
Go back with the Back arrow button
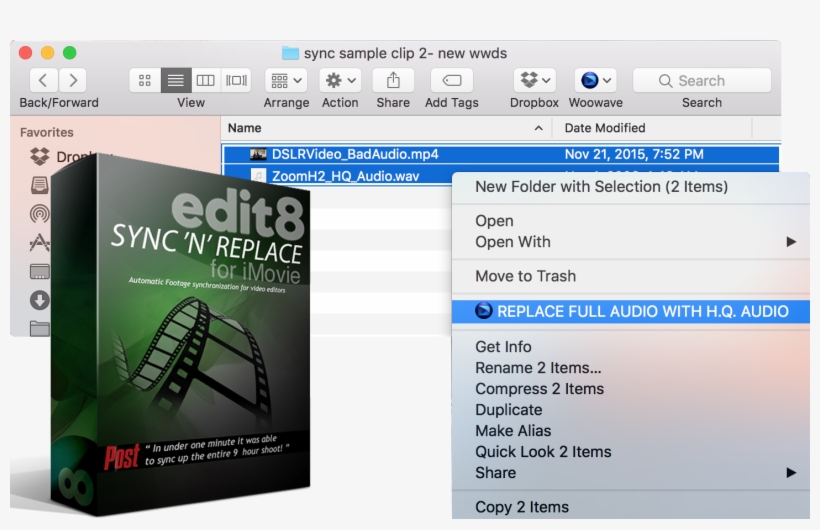[x=43, y=81]
